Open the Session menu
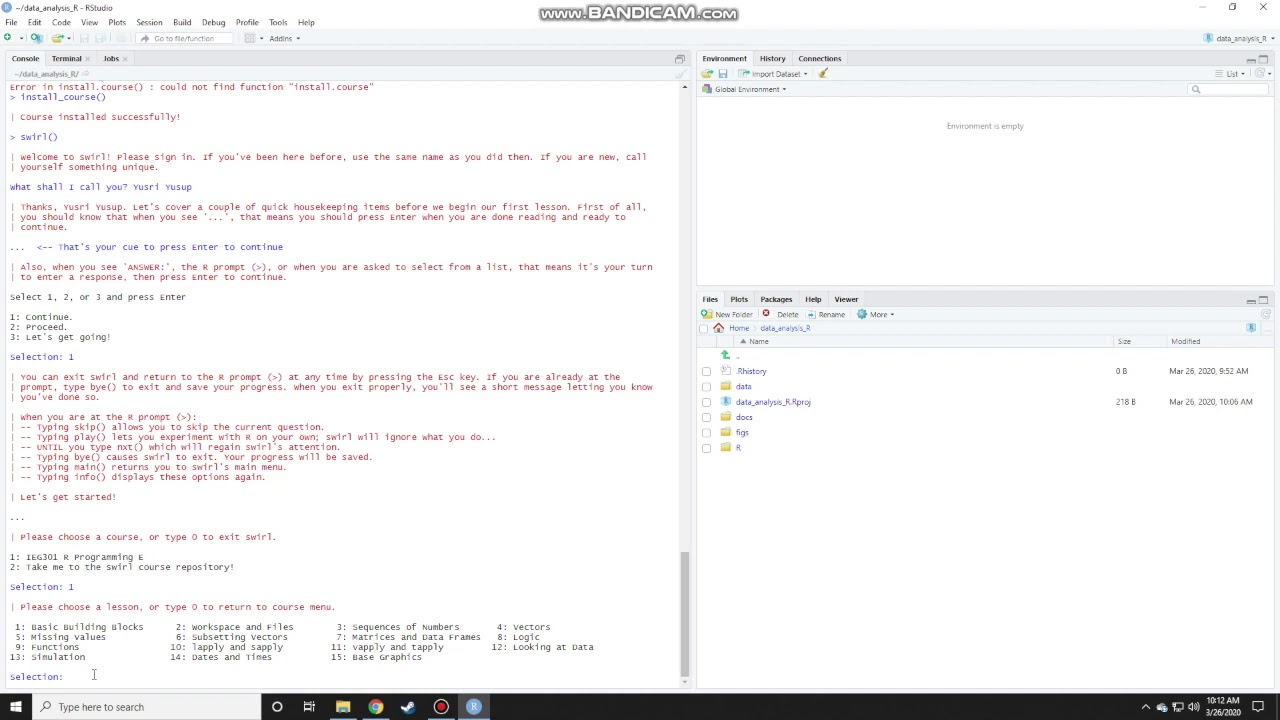The height and width of the screenshot is (720, 1280). click(149, 22)
